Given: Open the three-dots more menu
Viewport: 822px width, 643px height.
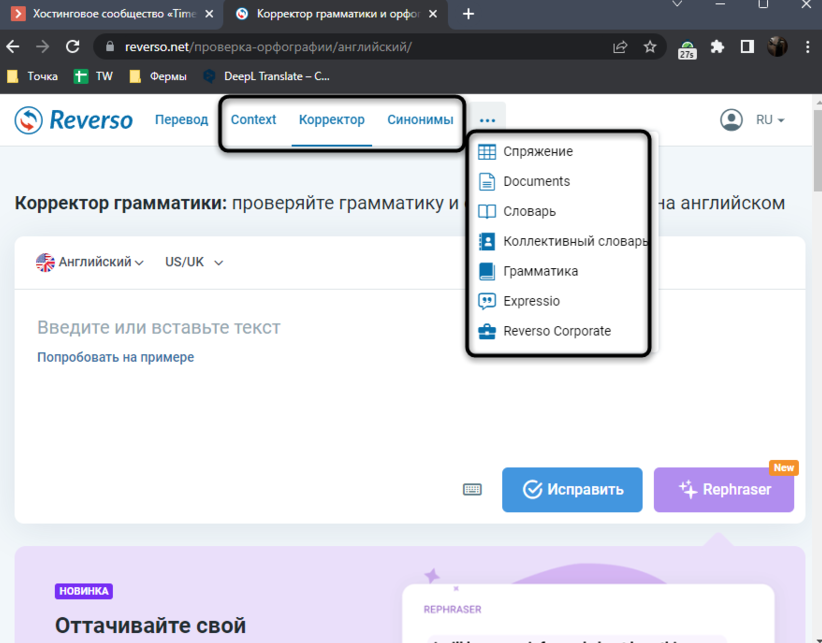Looking at the screenshot, I should 487,121.
